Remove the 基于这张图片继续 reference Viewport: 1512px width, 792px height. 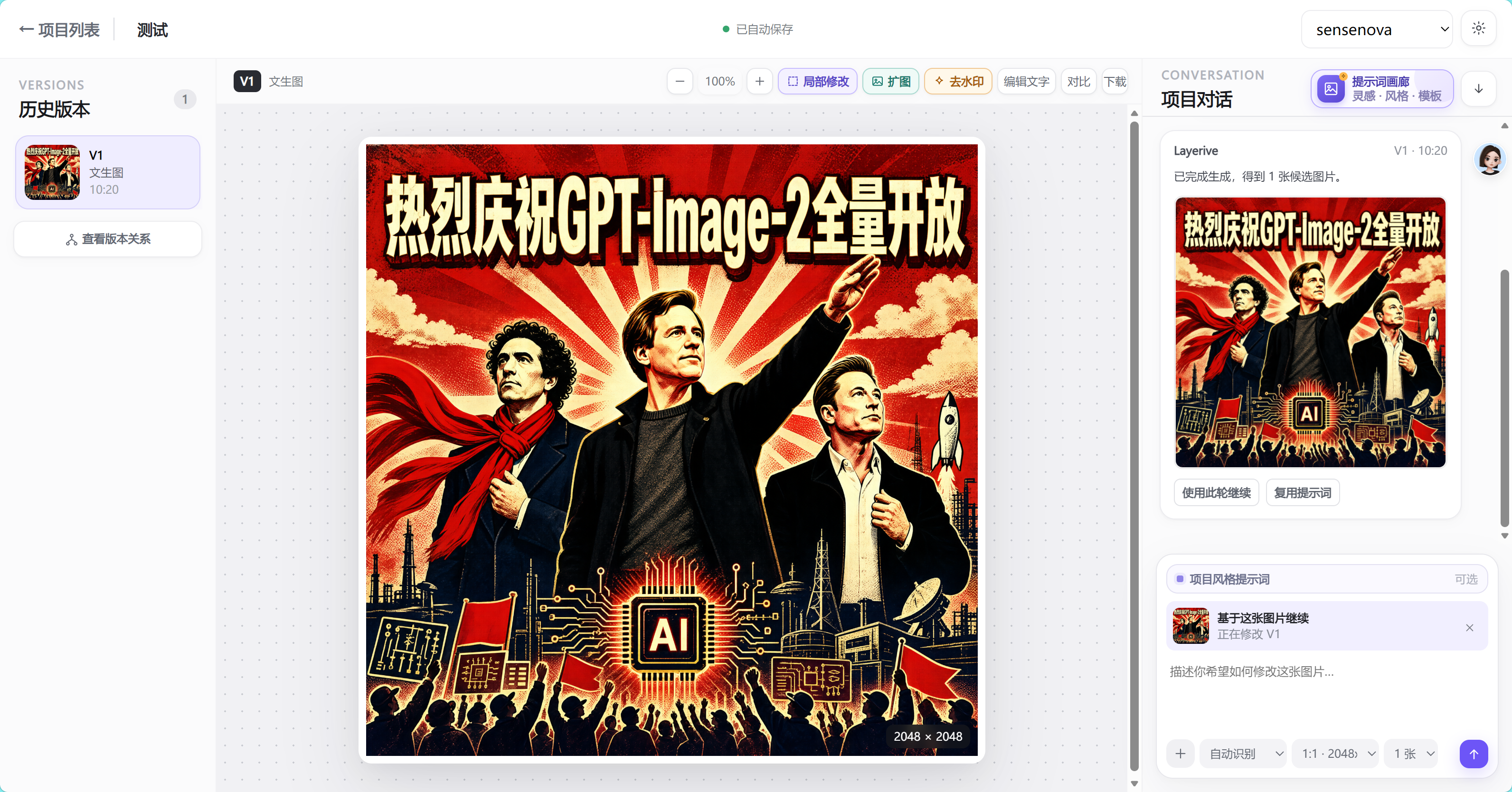pyautogui.click(x=1469, y=628)
